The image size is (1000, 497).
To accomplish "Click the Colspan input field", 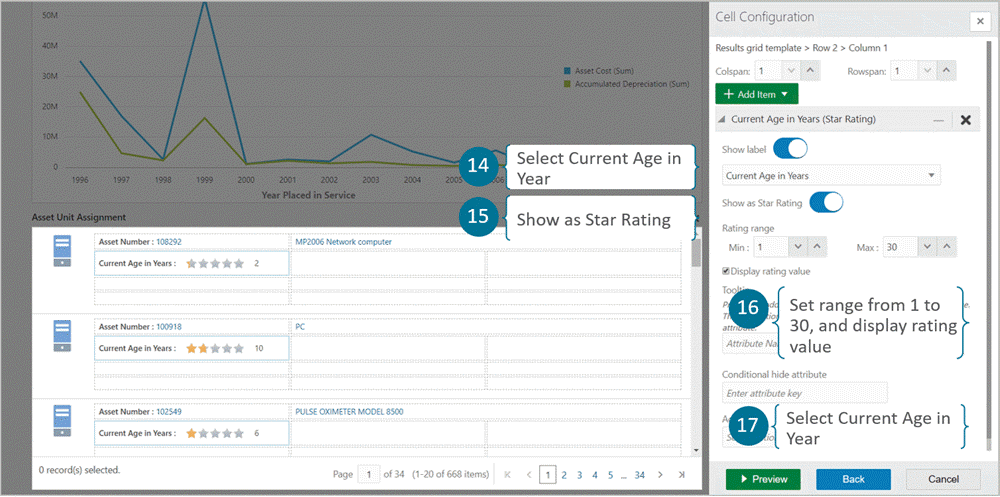I will click(769, 71).
